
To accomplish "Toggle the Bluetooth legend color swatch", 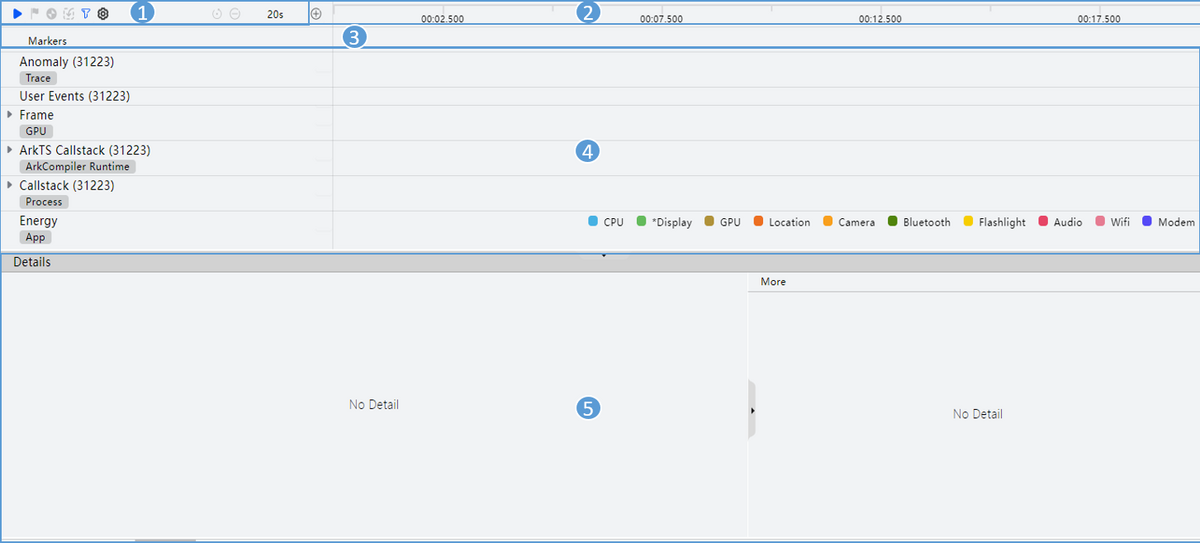I will [892, 222].
